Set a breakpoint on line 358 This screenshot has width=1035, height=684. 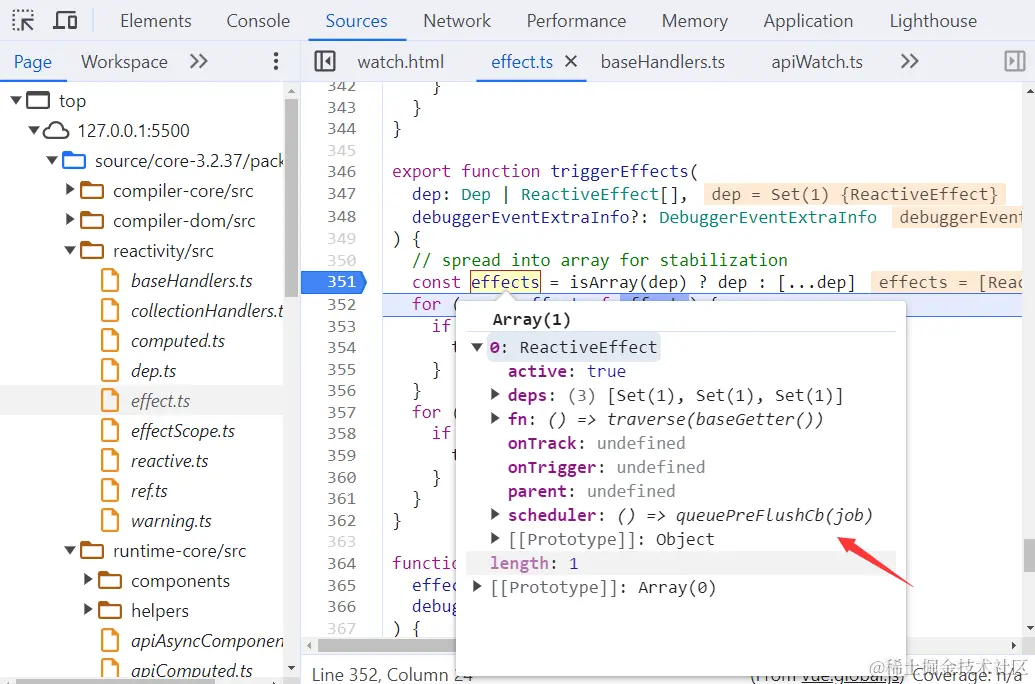[x=341, y=433]
